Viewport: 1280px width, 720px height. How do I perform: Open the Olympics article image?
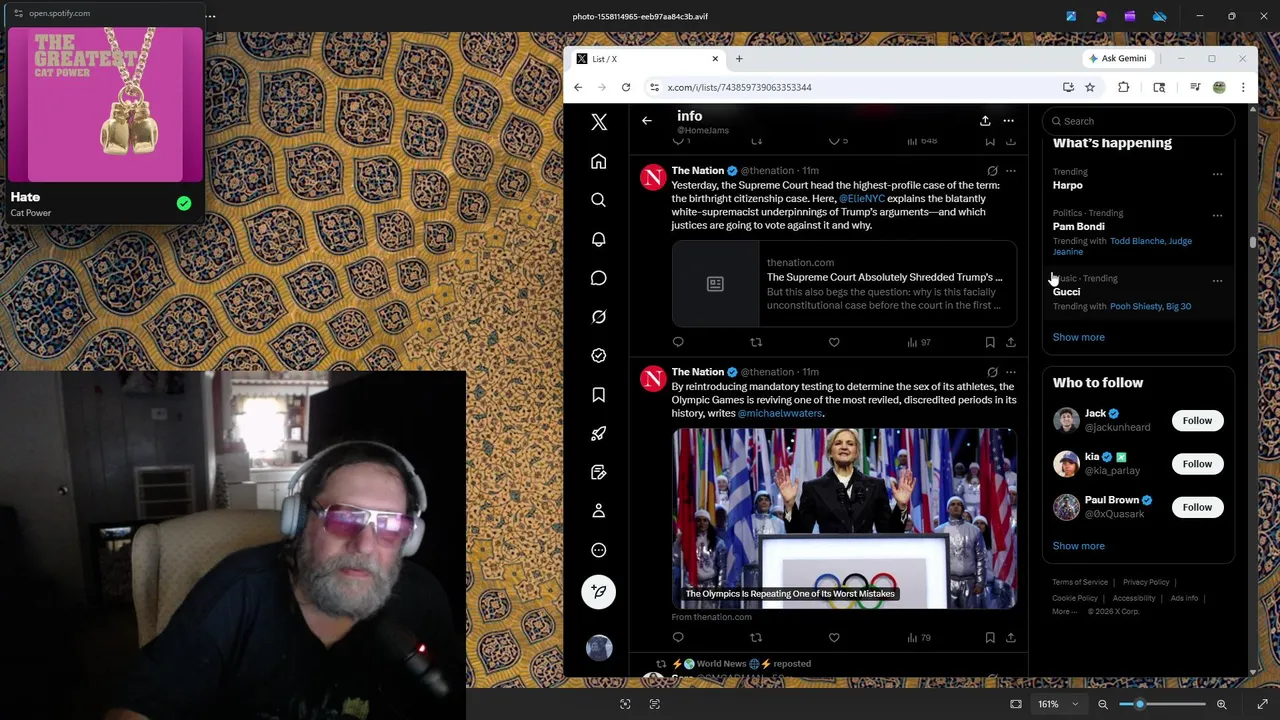point(845,518)
